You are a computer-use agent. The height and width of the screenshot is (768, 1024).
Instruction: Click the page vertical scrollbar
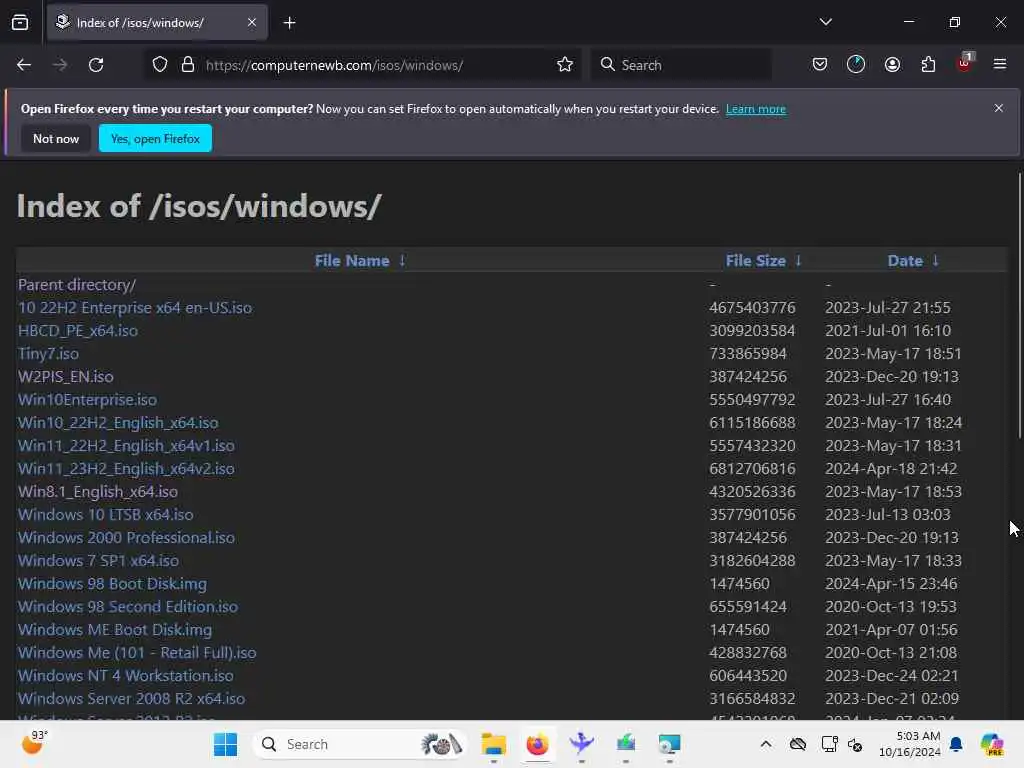pos(1020,306)
